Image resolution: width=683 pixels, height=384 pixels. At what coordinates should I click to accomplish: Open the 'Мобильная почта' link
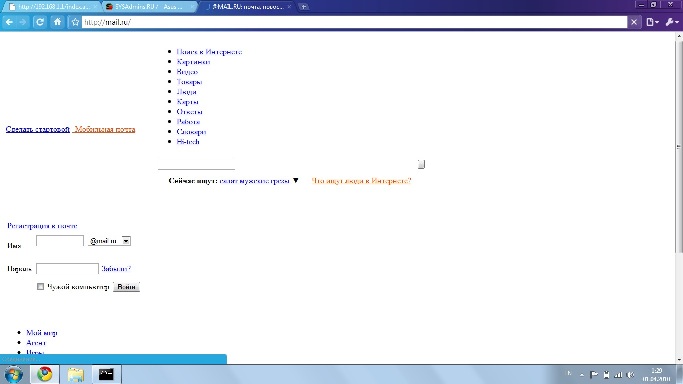click(x=105, y=129)
